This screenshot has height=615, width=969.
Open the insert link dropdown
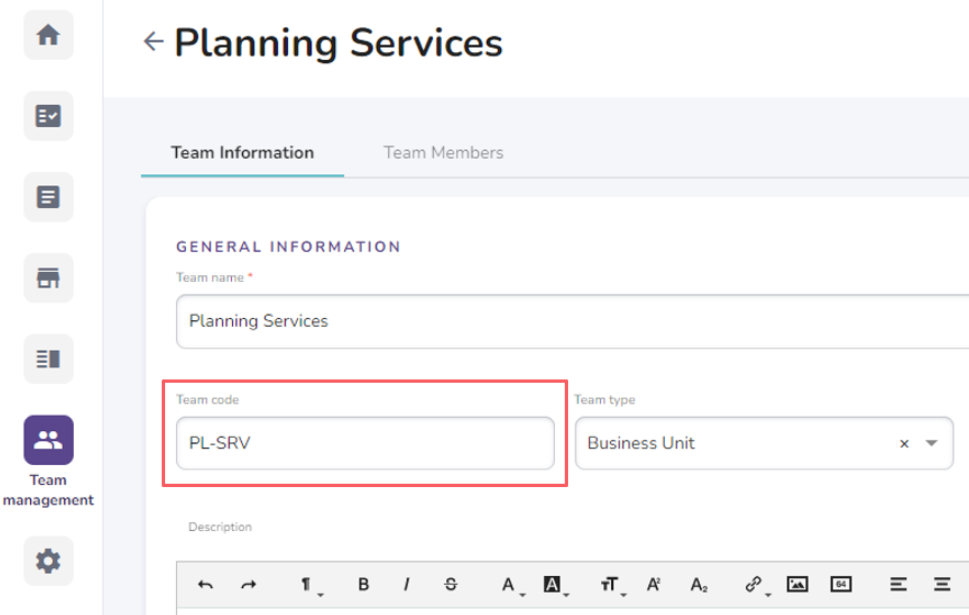754,585
